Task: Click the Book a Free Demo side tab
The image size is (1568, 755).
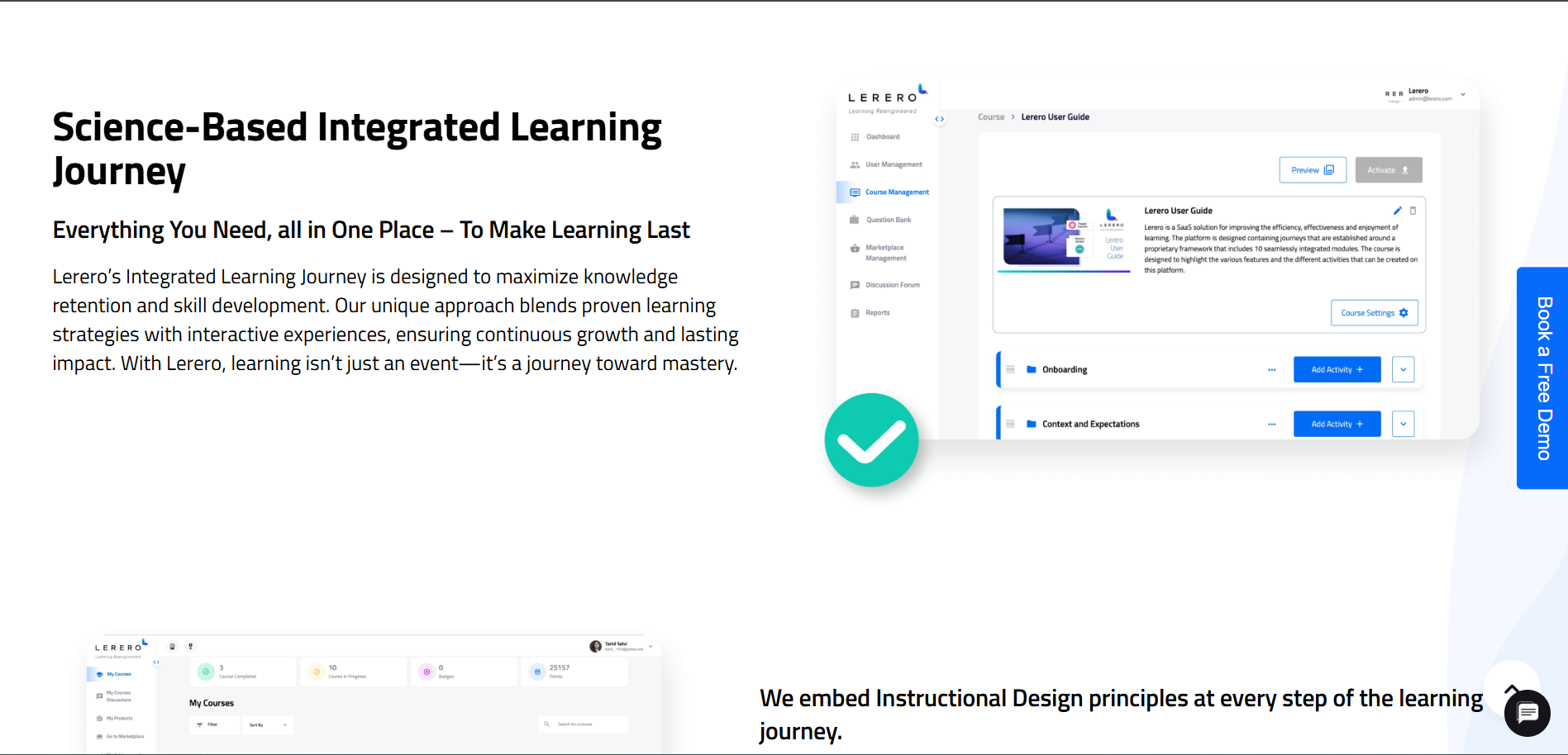Action: point(1542,378)
